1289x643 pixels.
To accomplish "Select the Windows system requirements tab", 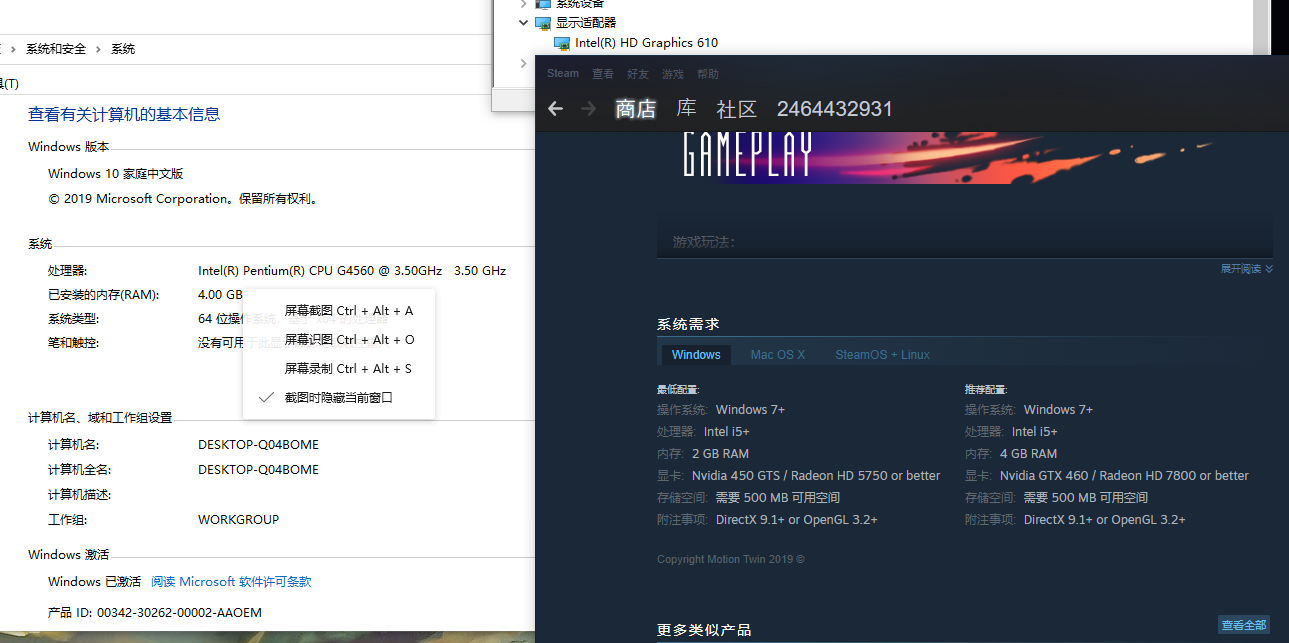I will coord(696,355).
